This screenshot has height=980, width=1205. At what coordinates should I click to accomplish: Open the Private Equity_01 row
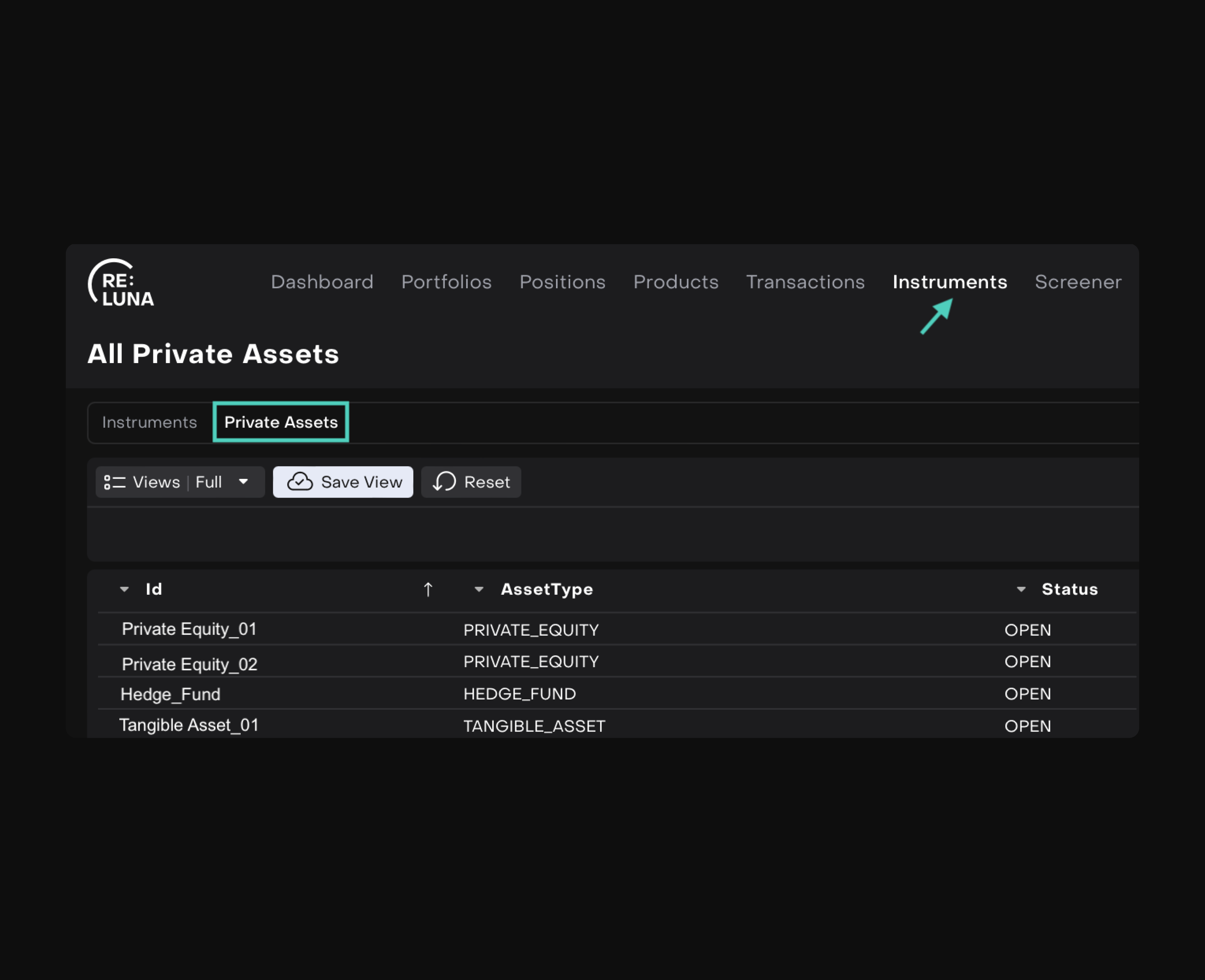(189, 629)
